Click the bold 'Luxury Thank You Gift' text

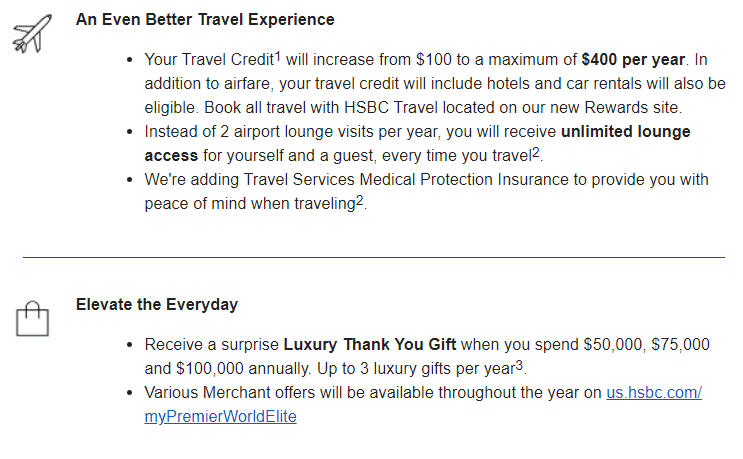tap(370, 344)
